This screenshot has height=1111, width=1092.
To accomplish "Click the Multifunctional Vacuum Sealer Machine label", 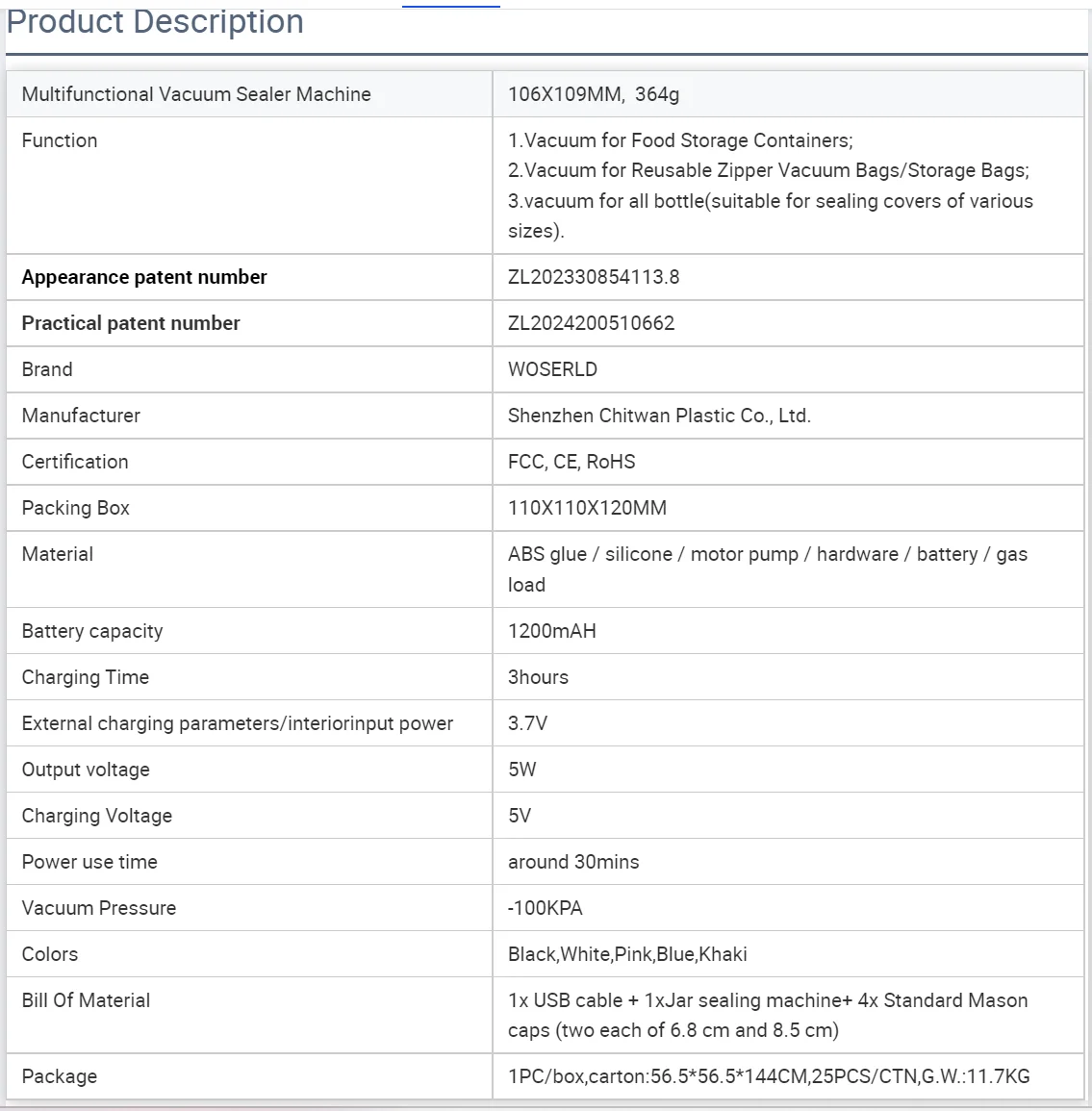I will [196, 94].
